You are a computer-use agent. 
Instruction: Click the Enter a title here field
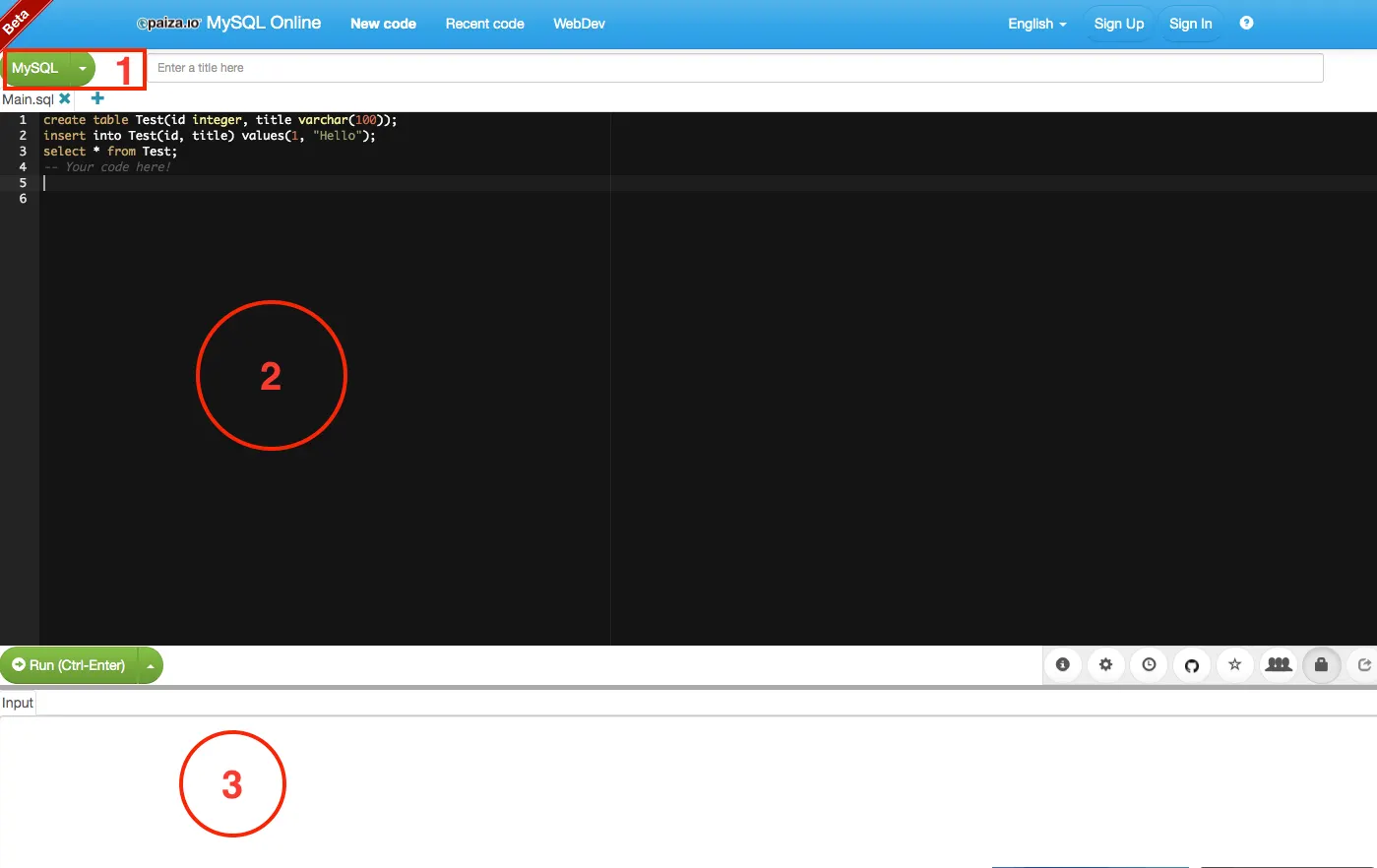(x=734, y=68)
